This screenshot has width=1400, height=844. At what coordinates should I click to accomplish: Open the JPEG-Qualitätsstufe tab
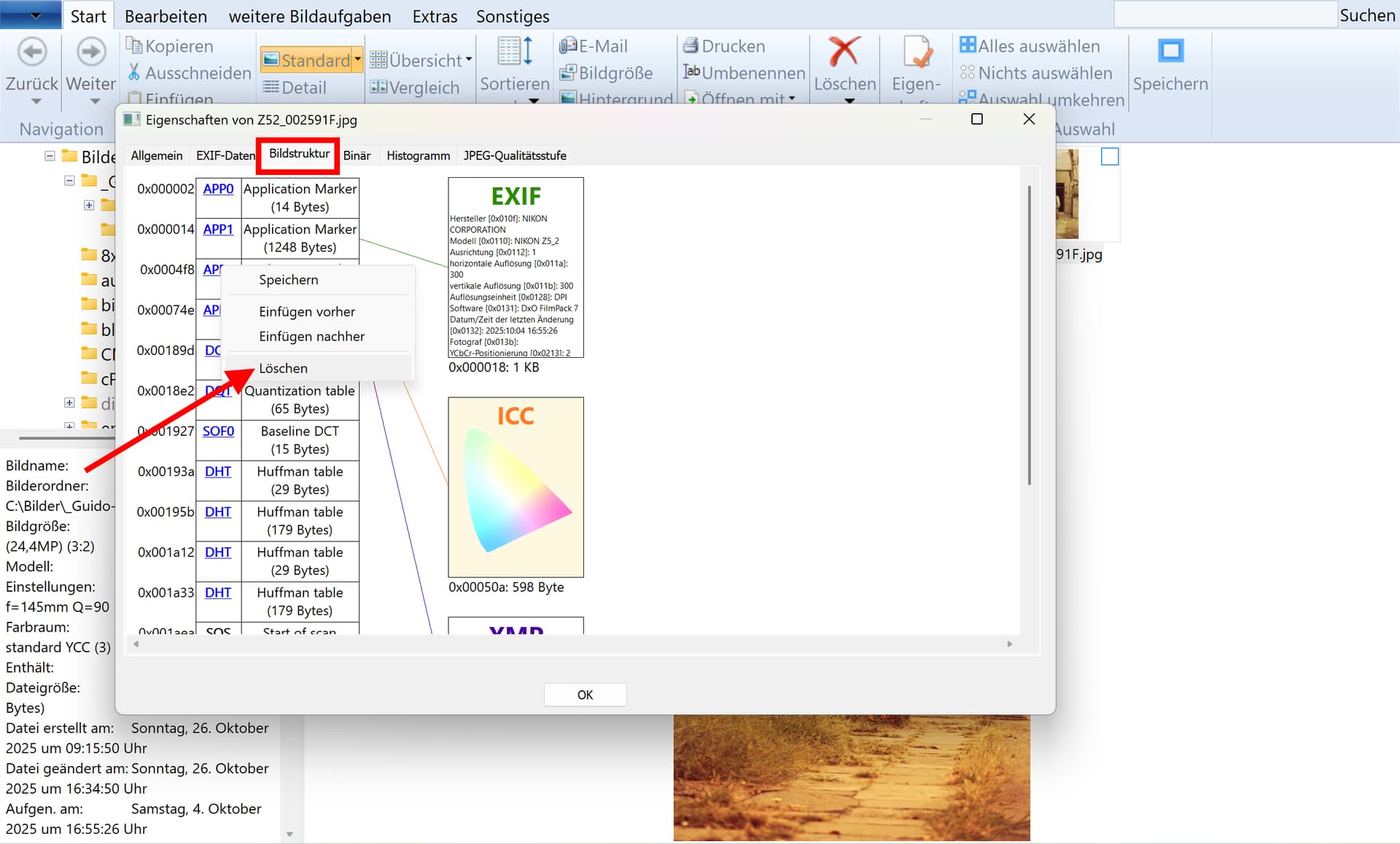tap(515, 155)
